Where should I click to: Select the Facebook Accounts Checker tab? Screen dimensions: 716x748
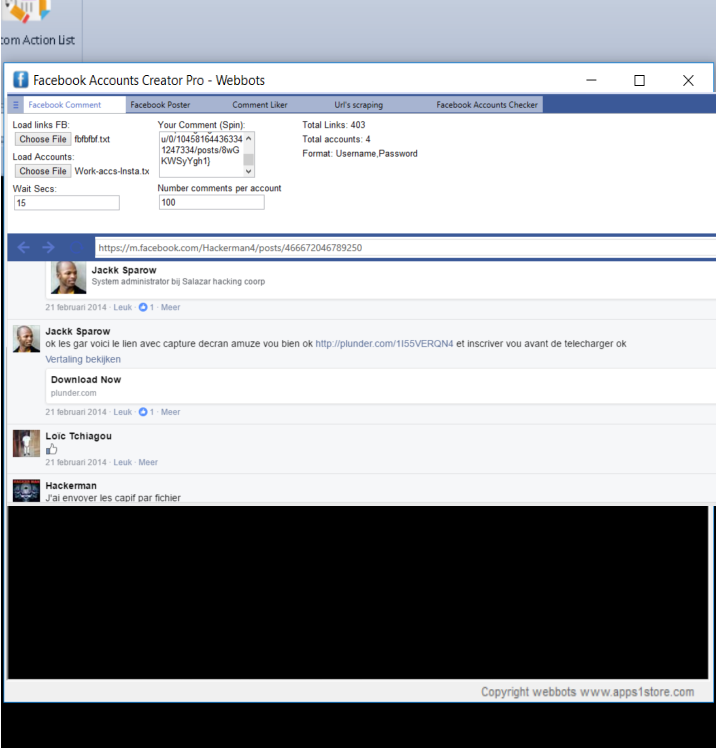pos(487,105)
